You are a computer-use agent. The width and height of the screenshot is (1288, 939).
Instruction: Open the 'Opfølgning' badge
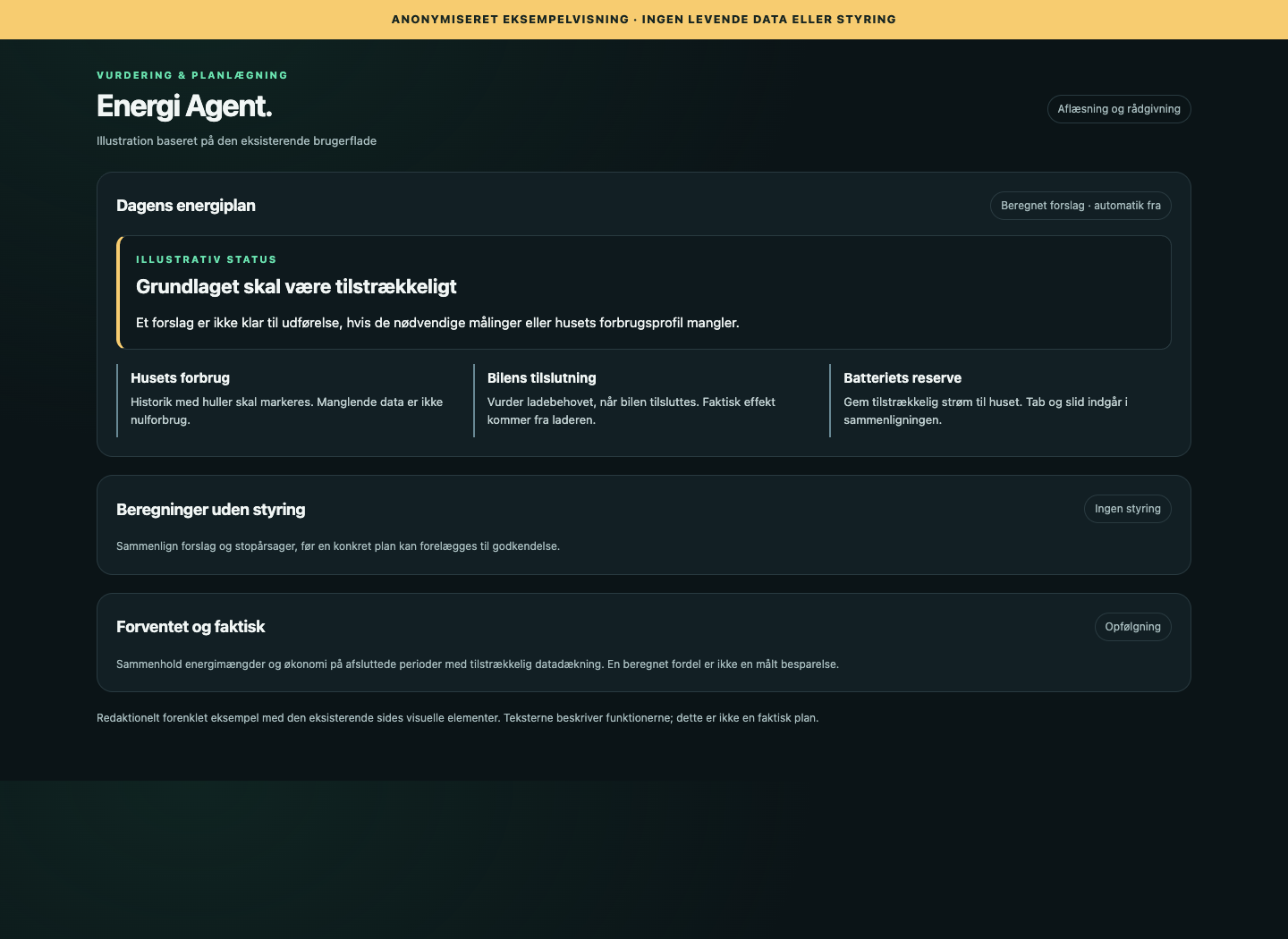[x=1132, y=627]
